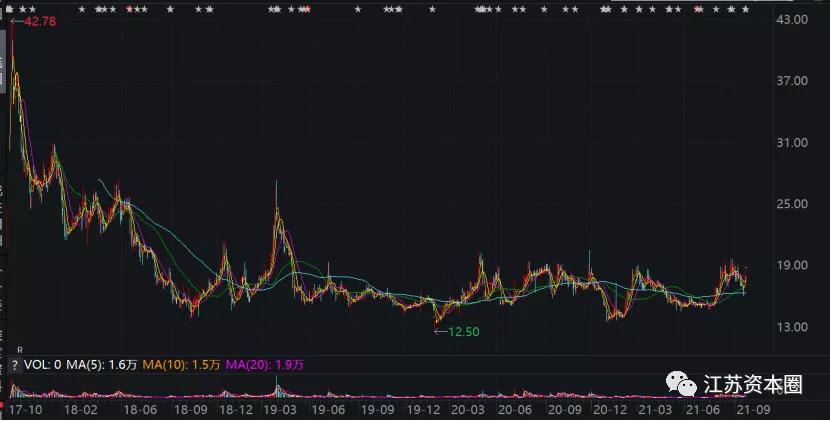
Task: Click the orange MA(10): 1.5万 label
Action: point(181,365)
